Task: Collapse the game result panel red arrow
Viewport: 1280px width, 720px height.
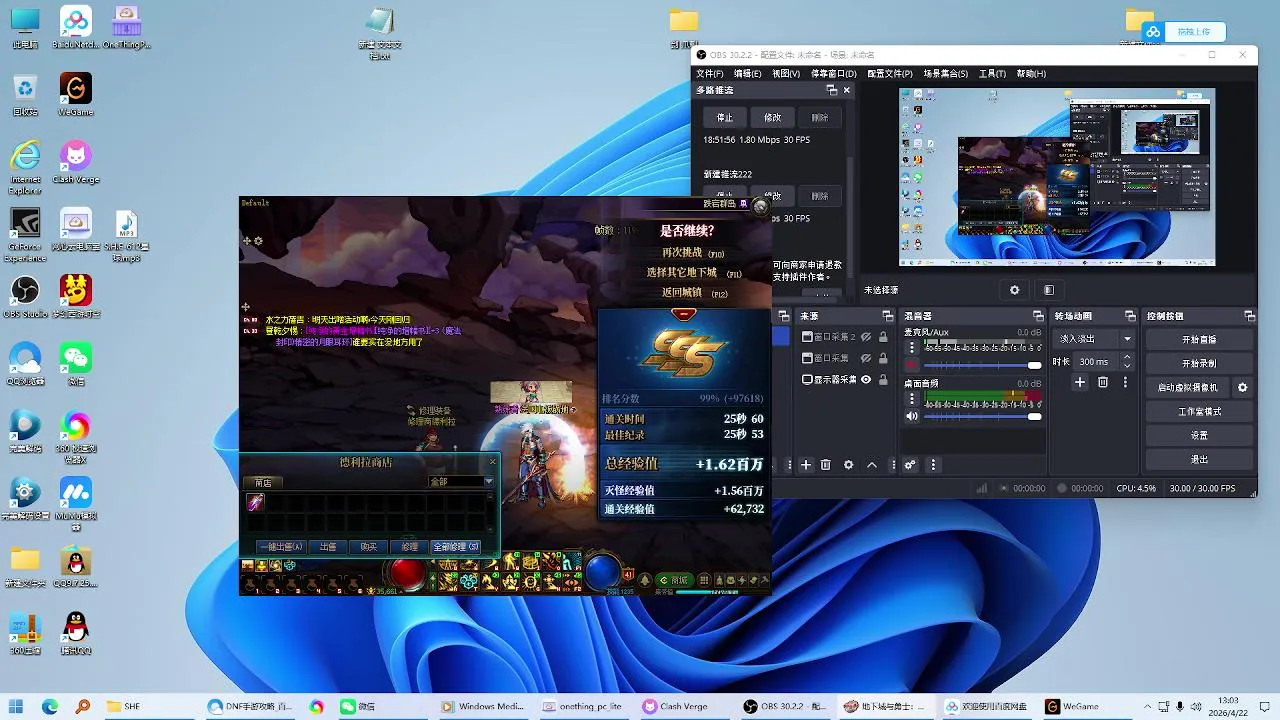Action: tap(684, 314)
